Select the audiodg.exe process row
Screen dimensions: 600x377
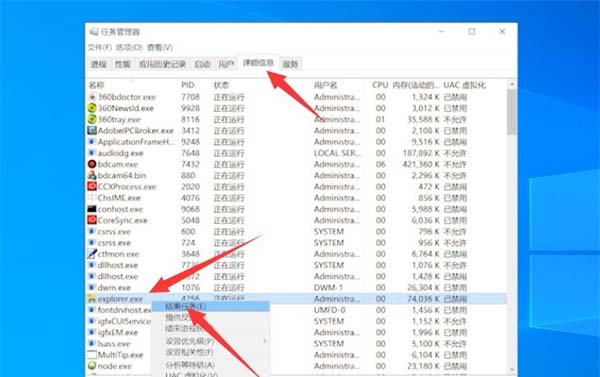(297, 153)
